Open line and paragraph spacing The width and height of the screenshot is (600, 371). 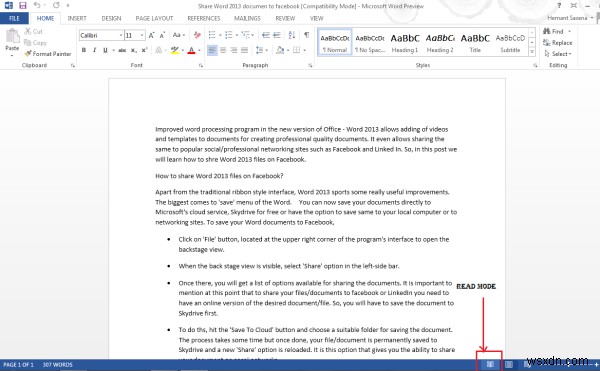click(x=260, y=50)
